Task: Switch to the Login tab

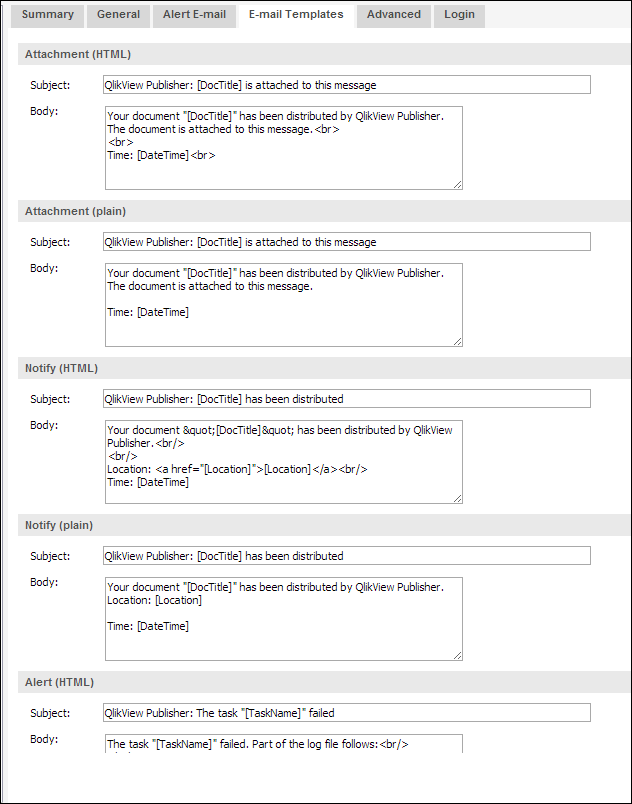Action: (460, 15)
